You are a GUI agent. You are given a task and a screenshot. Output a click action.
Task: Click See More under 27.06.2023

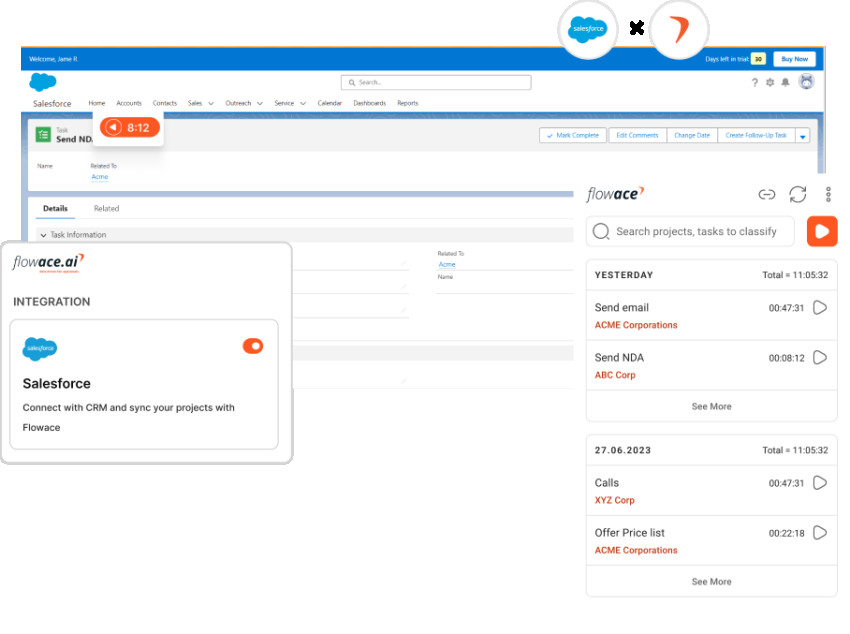click(x=711, y=581)
